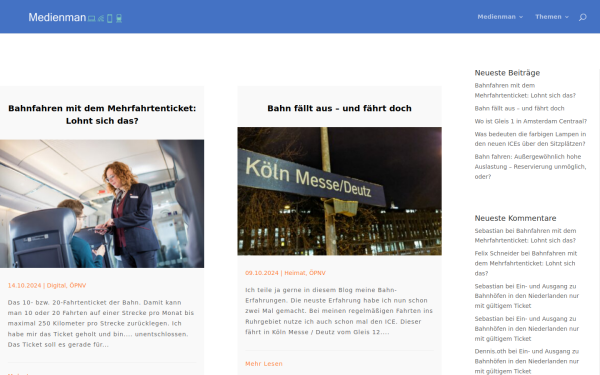Open sidebar link about farbigen Lampen in ICEs
The width and height of the screenshot is (600, 375).
530,139
